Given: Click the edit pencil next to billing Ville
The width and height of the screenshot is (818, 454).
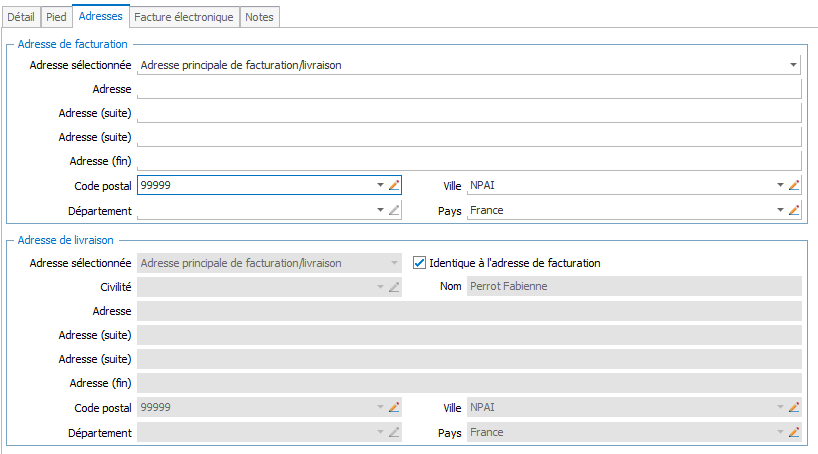Looking at the screenshot, I should (x=794, y=185).
